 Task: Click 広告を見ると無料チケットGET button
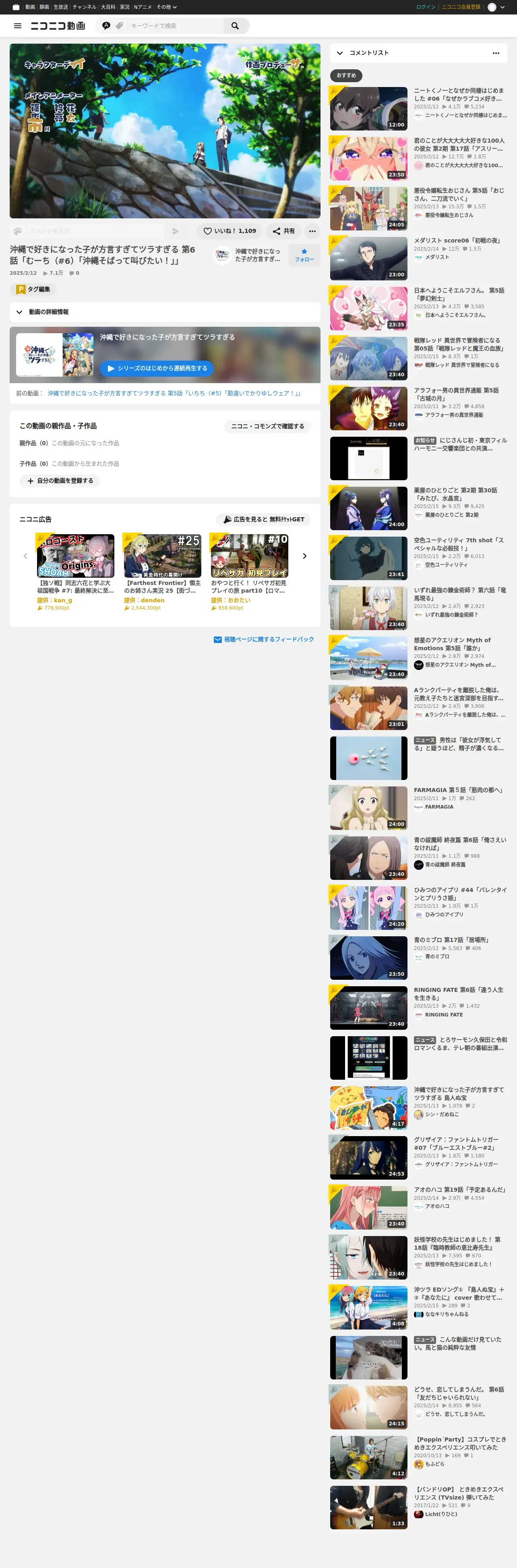(x=263, y=519)
